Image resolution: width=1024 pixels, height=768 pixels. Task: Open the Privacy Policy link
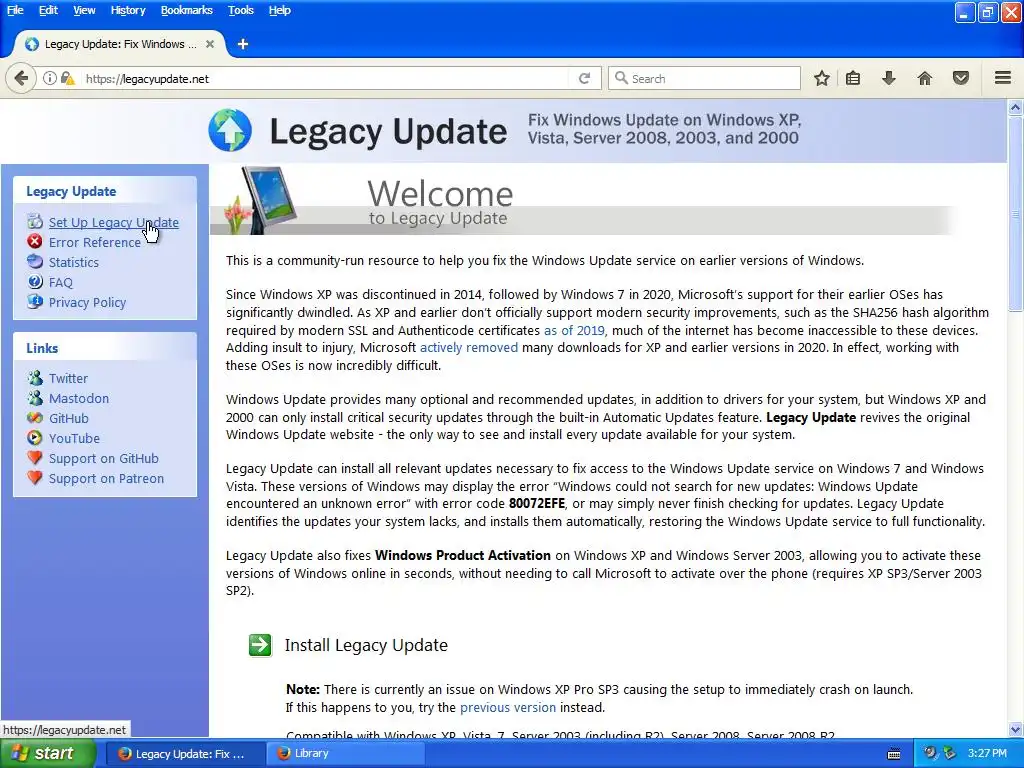click(x=88, y=302)
